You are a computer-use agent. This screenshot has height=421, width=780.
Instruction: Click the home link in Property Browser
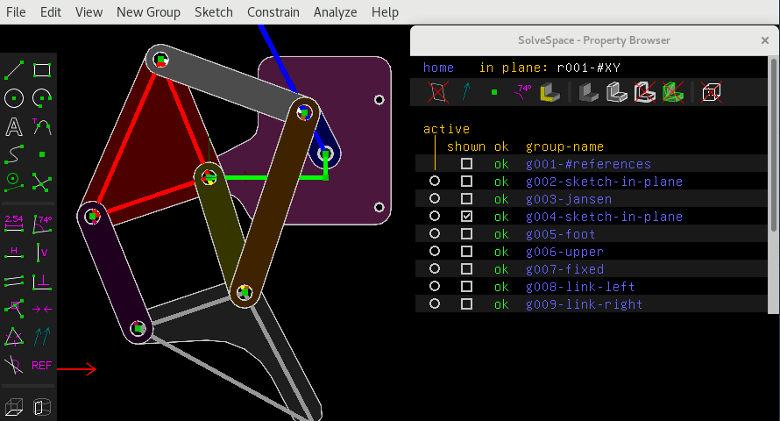(438, 68)
